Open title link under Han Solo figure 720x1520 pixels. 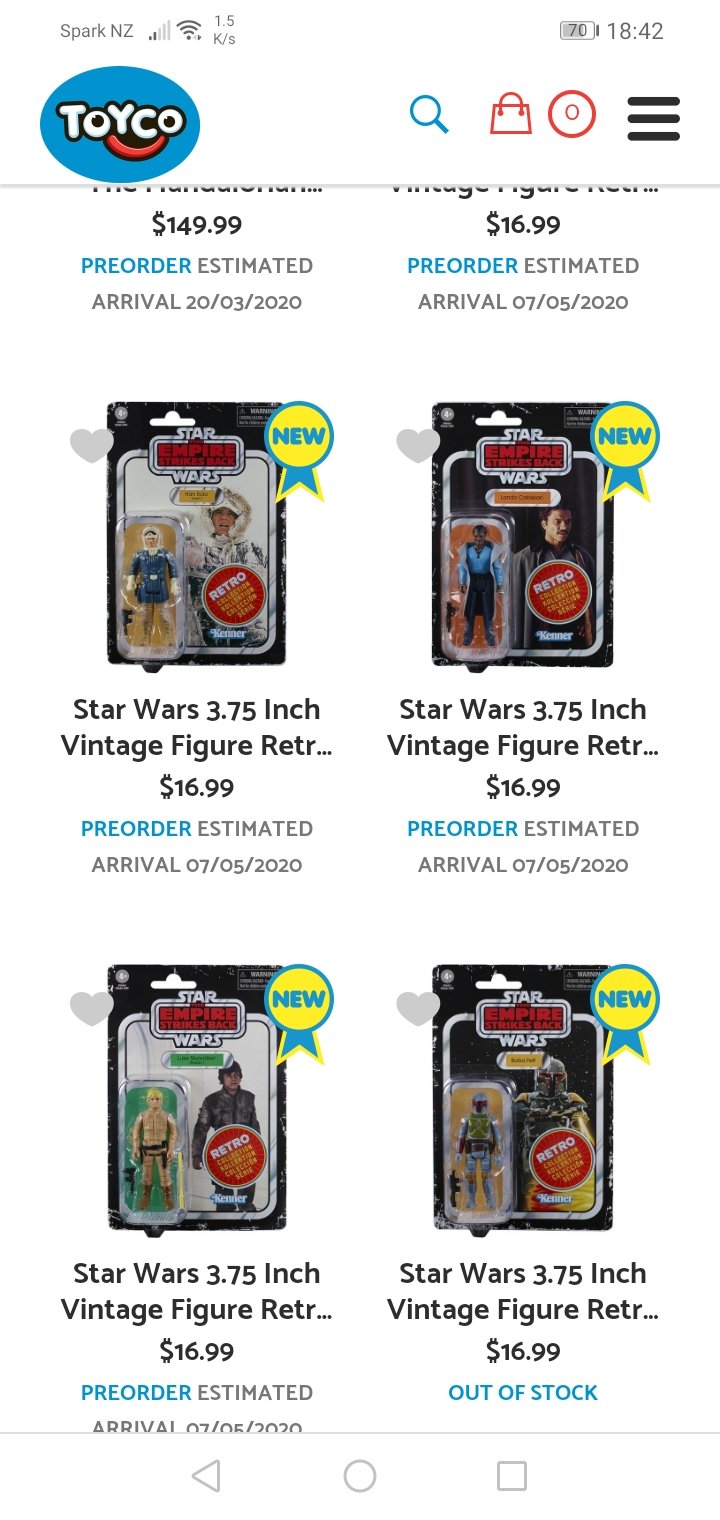pyautogui.click(x=197, y=727)
